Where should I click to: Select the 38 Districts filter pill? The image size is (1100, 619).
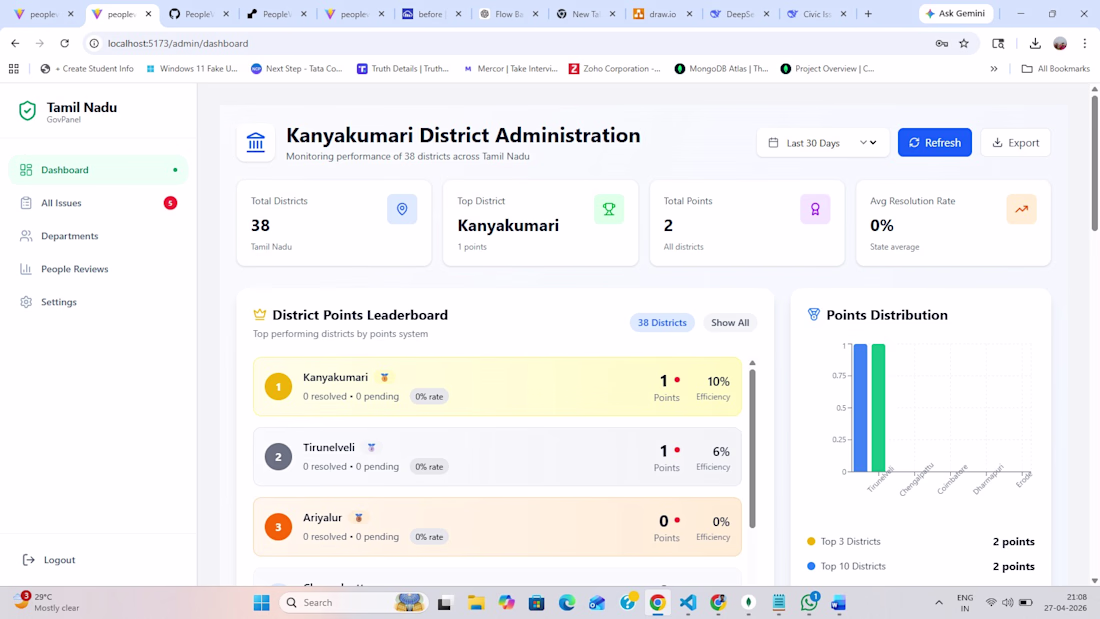click(662, 323)
